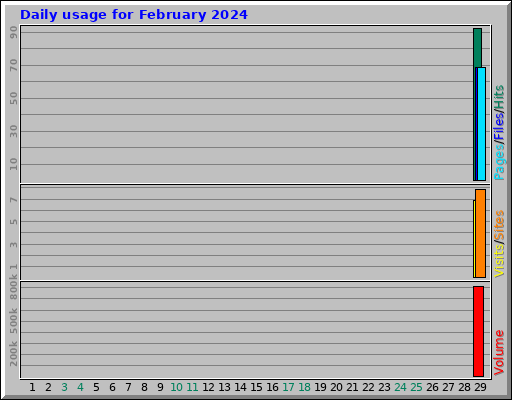Screen dimensions: 512x400
Task: Click day label 28 on x-axis
Action: pos(464,387)
